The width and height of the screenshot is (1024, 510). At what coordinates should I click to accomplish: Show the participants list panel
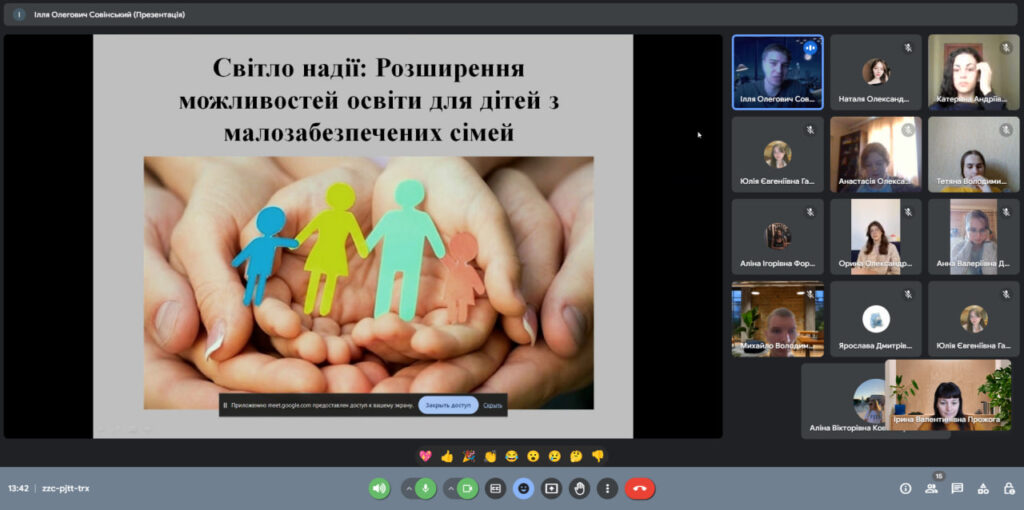(931, 489)
